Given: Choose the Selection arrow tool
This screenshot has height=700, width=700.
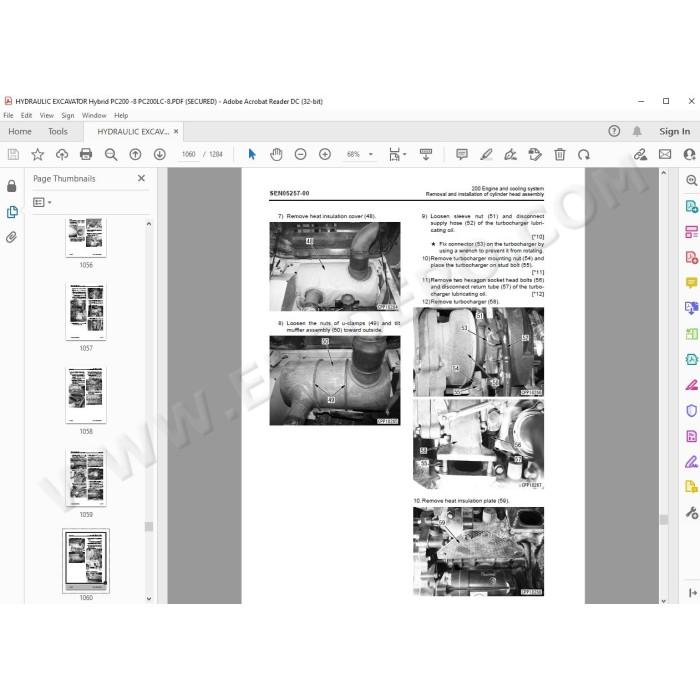Looking at the screenshot, I should (252, 154).
